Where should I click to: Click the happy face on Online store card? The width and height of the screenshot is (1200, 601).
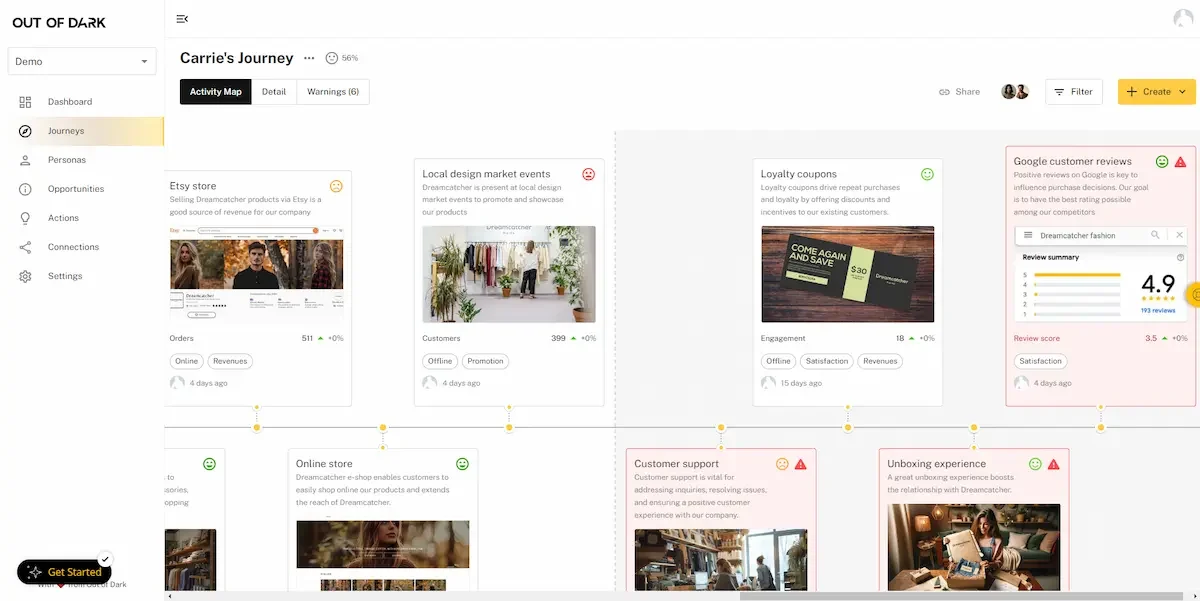(462, 464)
